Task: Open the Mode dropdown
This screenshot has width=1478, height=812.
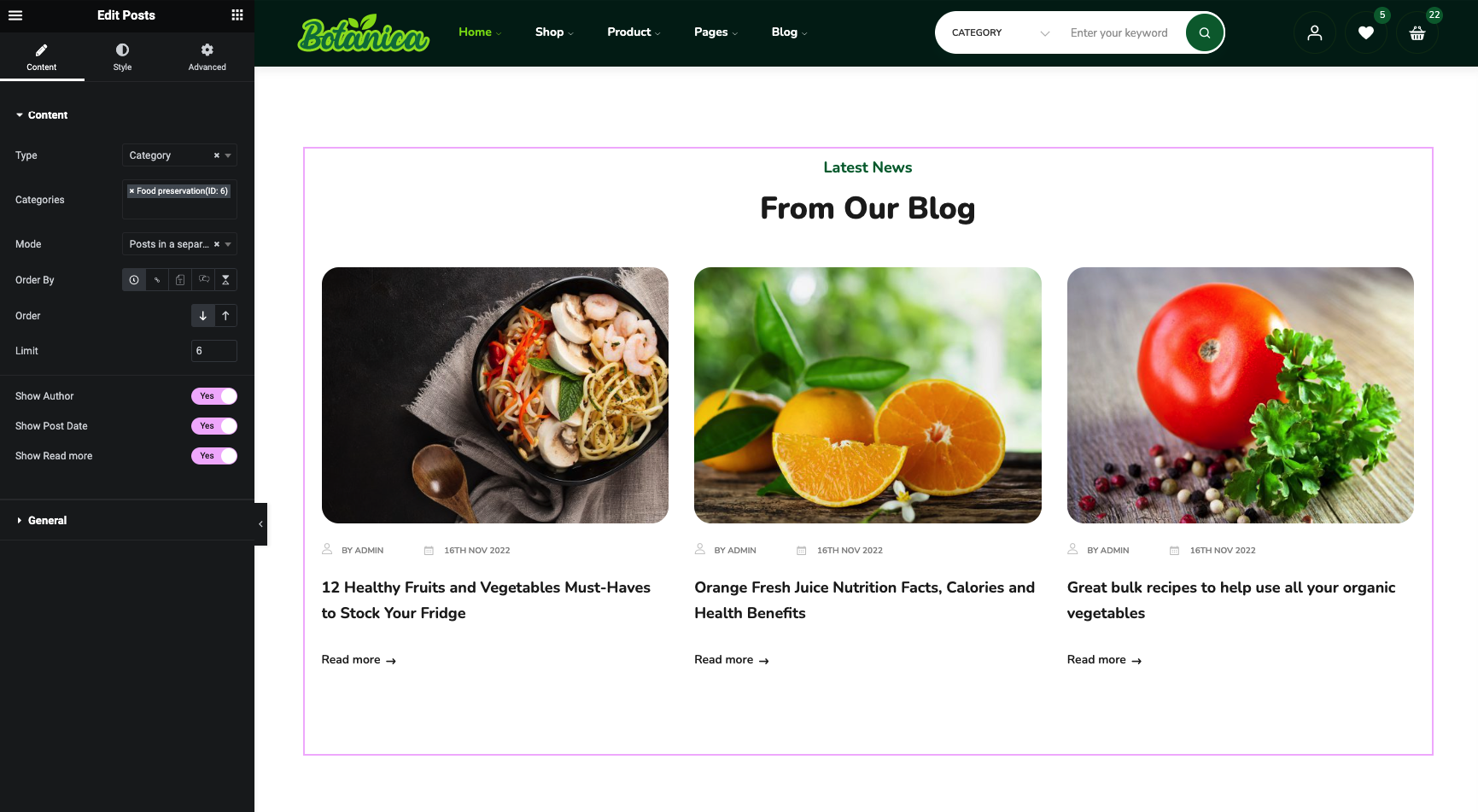Action: pyautogui.click(x=179, y=244)
